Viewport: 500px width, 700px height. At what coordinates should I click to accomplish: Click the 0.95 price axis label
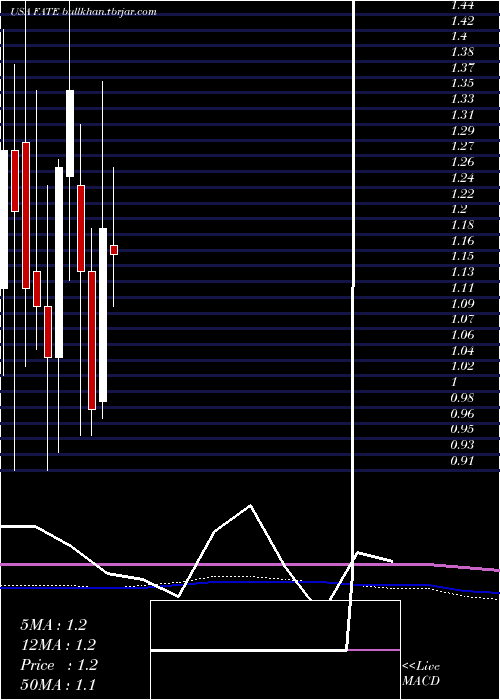462,429
